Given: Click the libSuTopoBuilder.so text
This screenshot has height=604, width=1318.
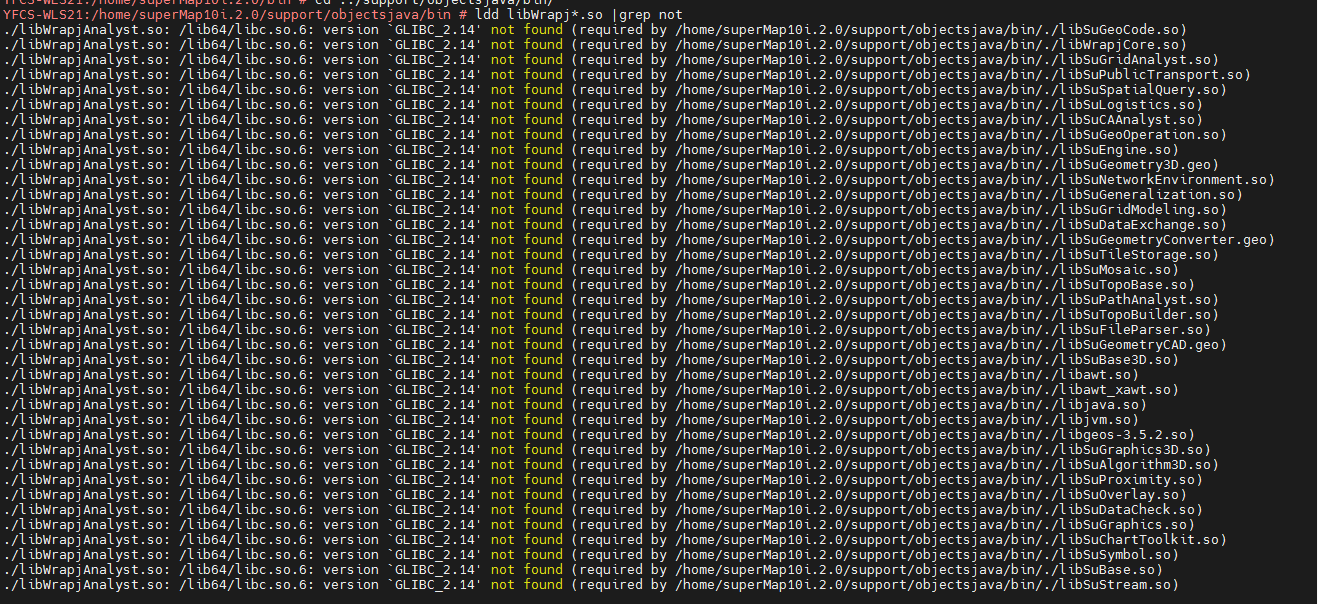Looking at the screenshot, I should coord(1135,315).
